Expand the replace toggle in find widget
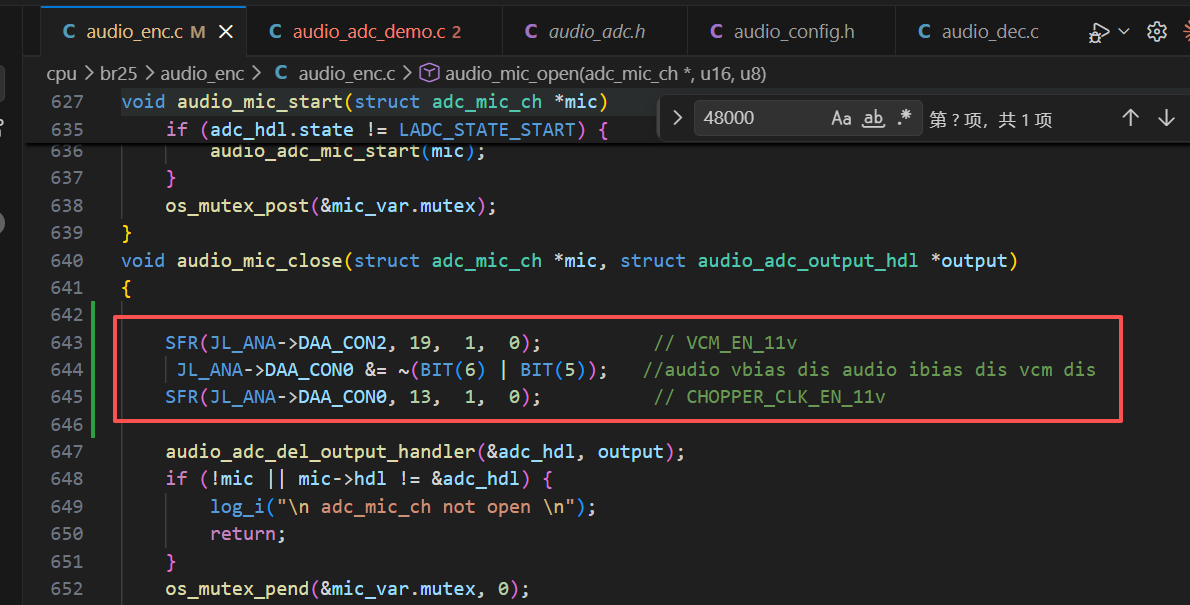This screenshot has width=1190, height=605. [x=677, y=118]
